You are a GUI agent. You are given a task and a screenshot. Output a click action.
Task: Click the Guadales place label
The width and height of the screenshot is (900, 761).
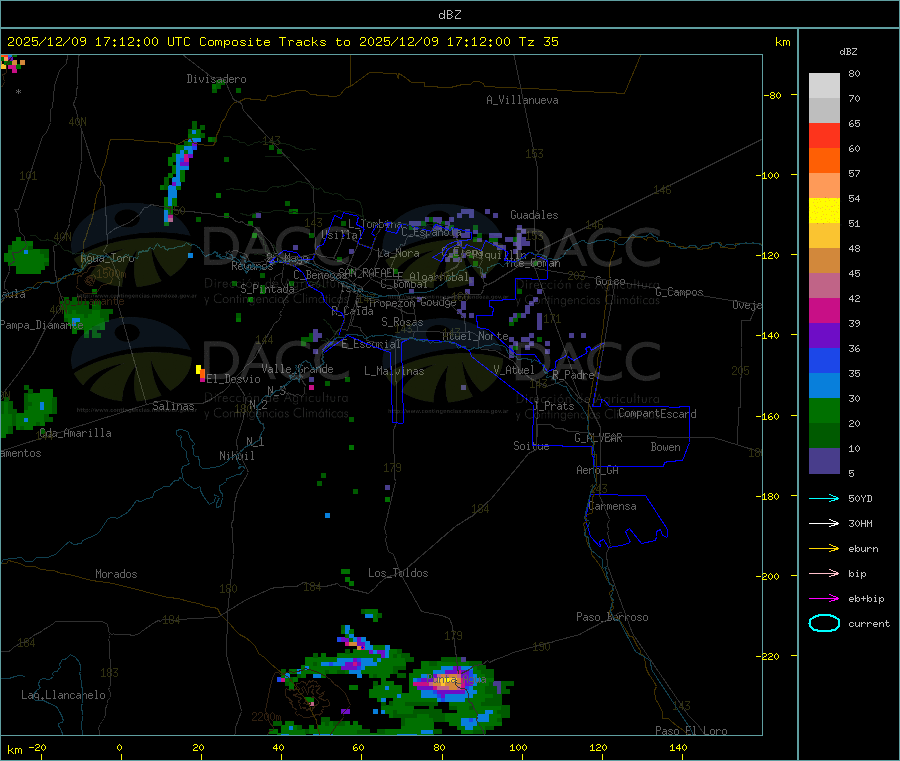pyautogui.click(x=534, y=215)
